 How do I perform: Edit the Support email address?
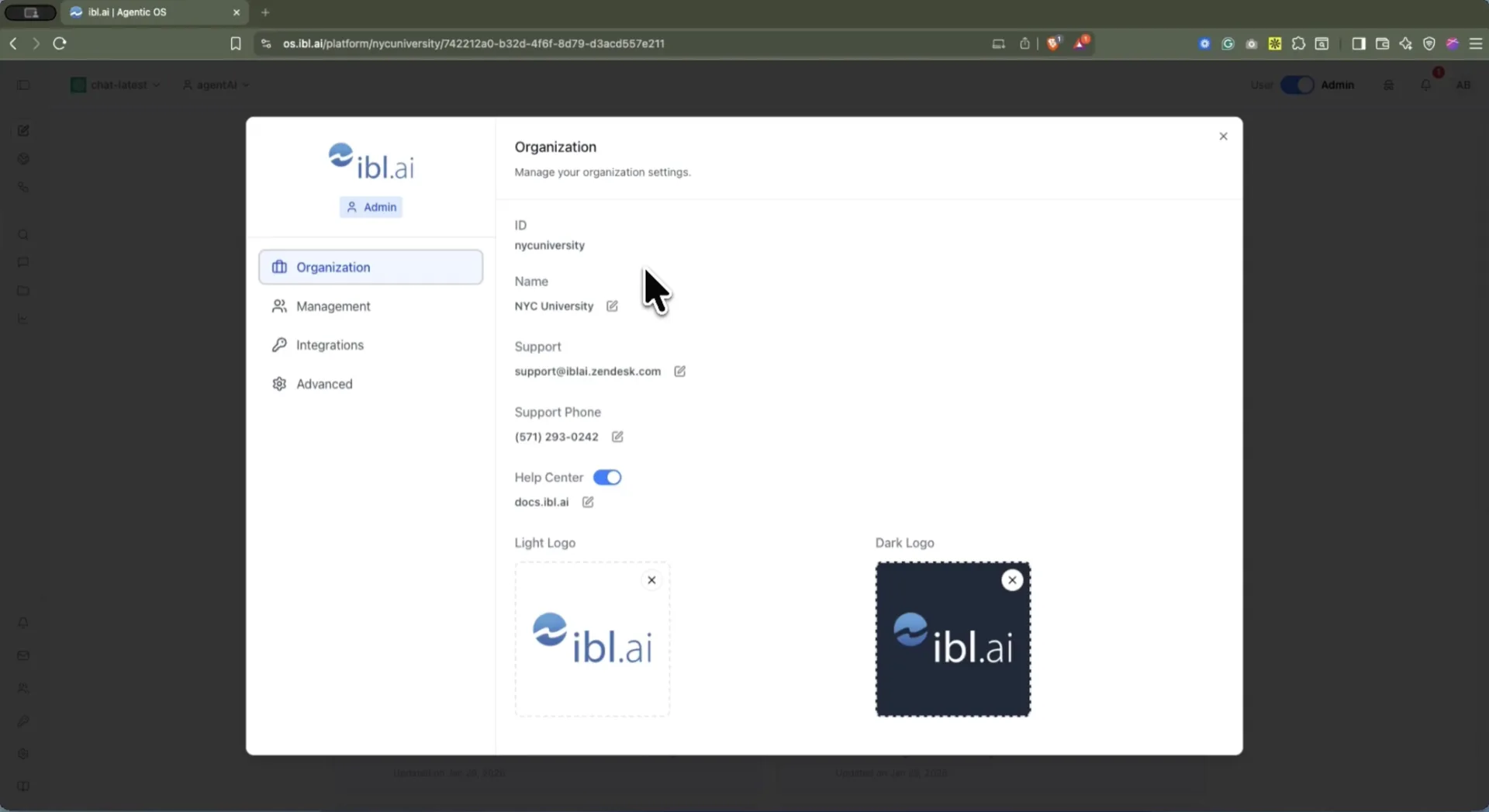[x=679, y=371]
